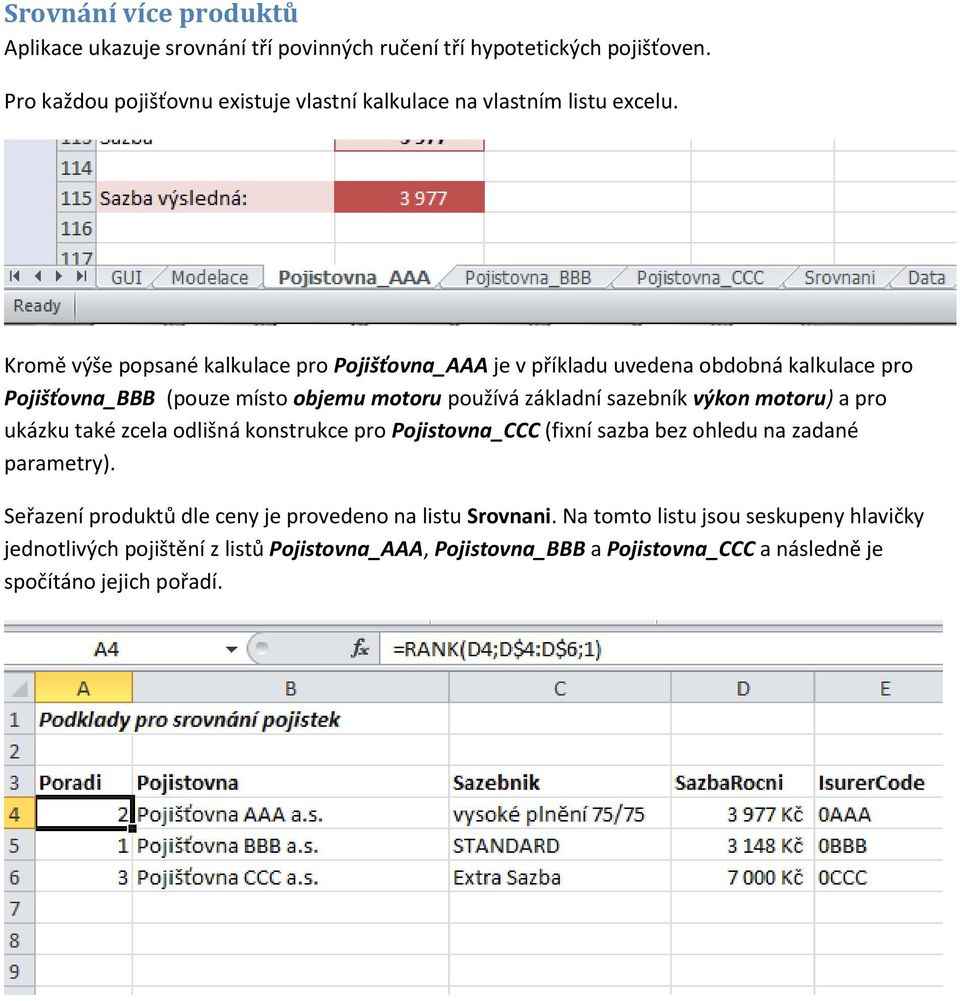This screenshot has width=960, height=1001.
Task: Open the Data sheet tab
Action: pyautogui.click(x=926, y=278)
